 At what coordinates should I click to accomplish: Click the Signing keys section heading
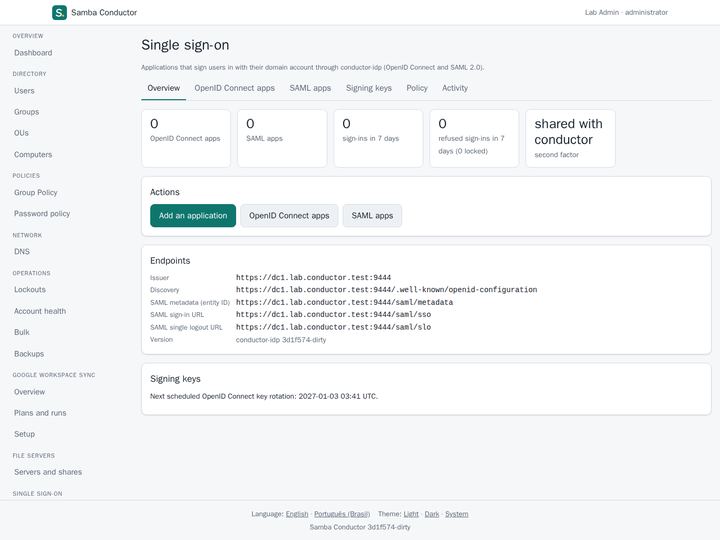[175, 379]
